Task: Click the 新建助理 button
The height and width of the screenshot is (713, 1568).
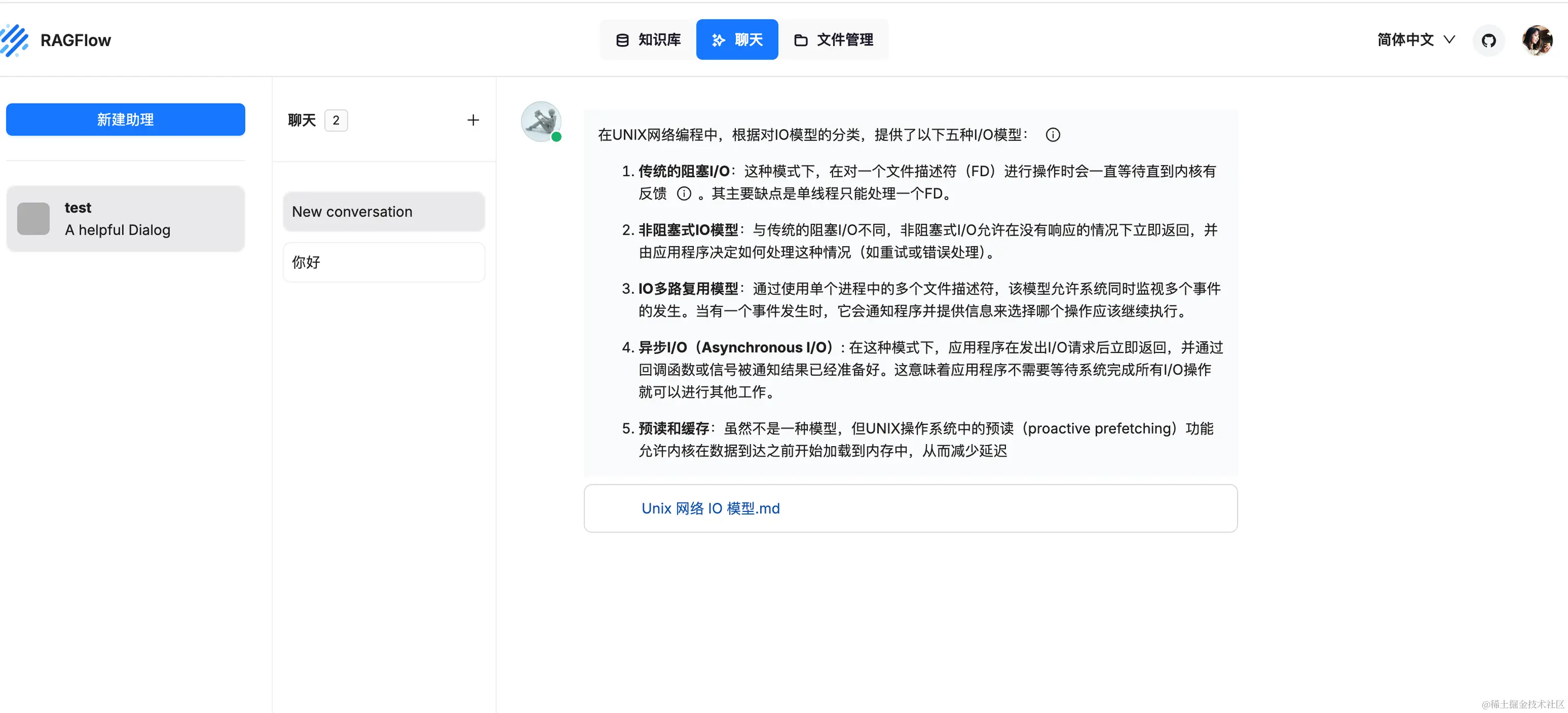Action: click(125, 119)
